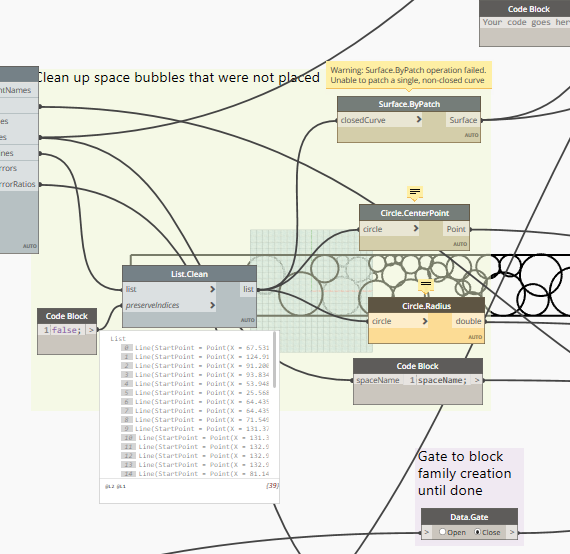Click the Surface output port
Screen dimensions: 570x554
point(463,120)
